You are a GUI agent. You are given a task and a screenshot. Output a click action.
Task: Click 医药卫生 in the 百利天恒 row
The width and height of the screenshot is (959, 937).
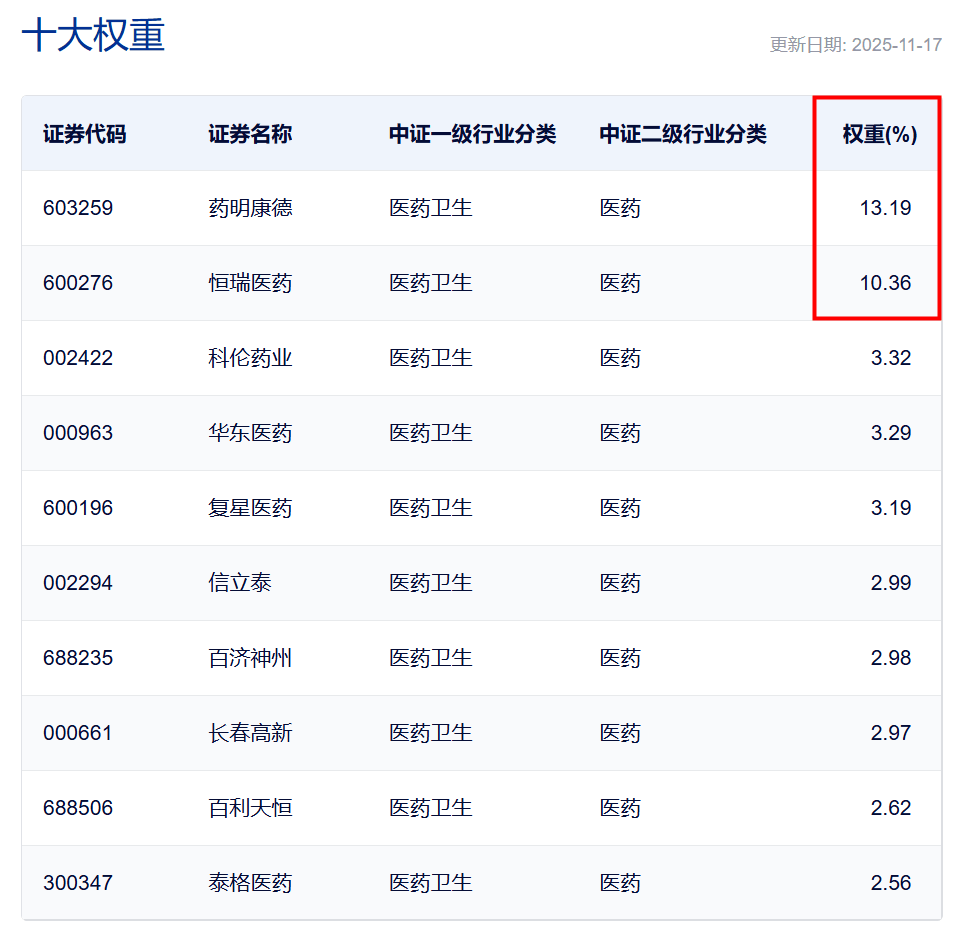point(431,808)
